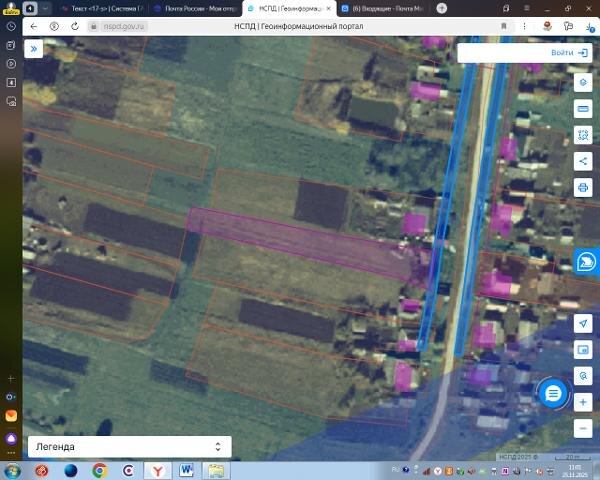This screenshot has width=600, height=480.
Task: Click the Yandex home icon in toolbar
Action: [54, 26]
